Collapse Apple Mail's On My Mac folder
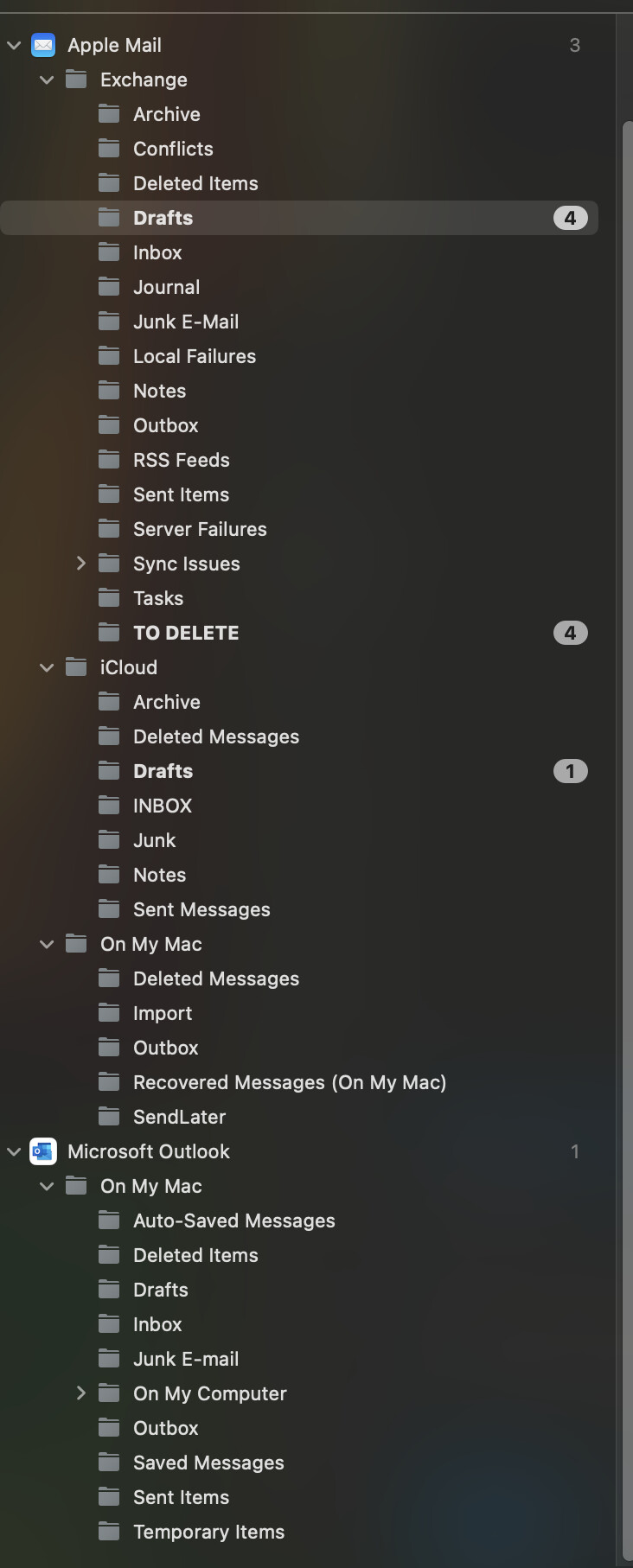This screenshot has width=633, height=1568. click(47, 944)
